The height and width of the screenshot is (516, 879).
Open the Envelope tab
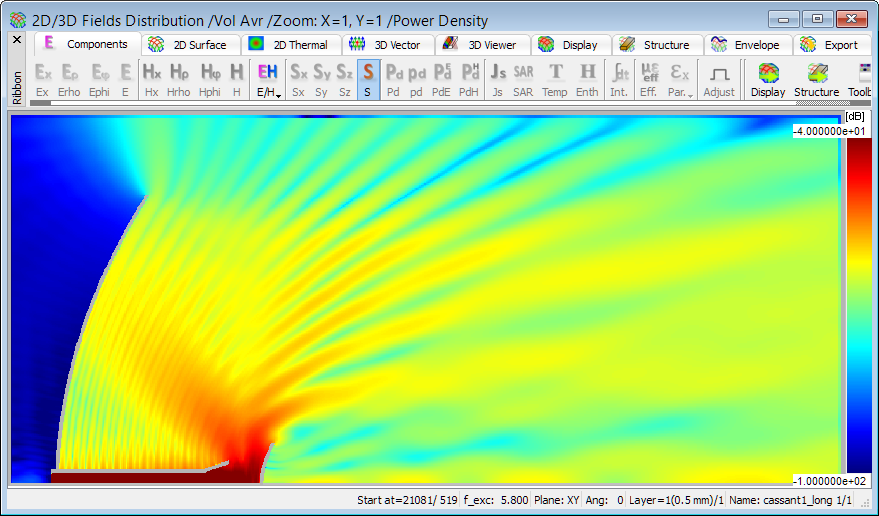(x=749, y=45)
